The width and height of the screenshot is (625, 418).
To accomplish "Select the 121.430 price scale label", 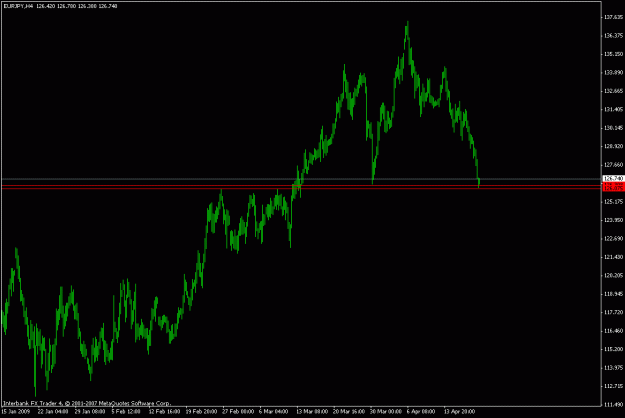I will [x=613, y=257].
